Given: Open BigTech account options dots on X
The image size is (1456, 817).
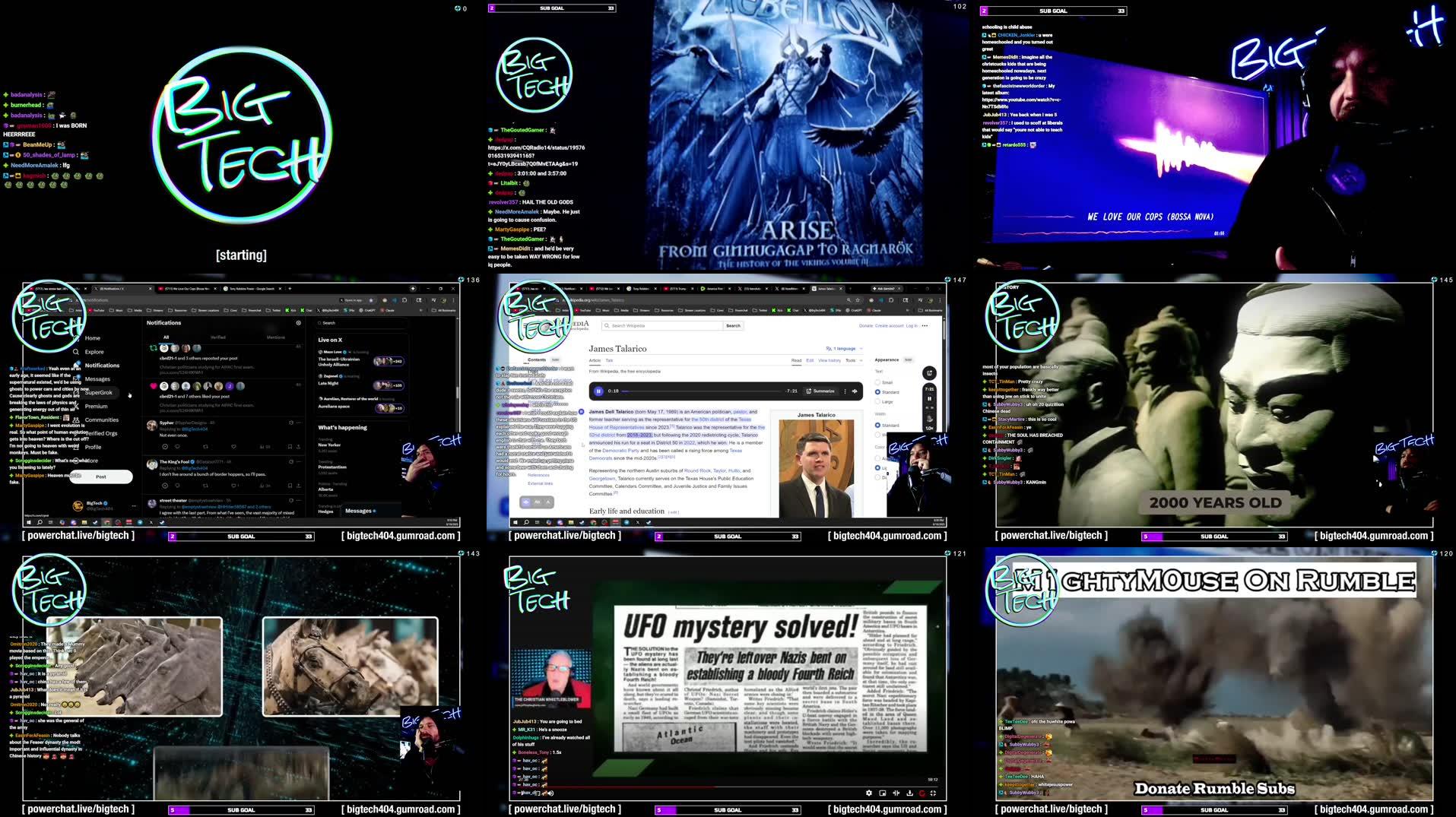Looking at the screenshot, I should tap(134, 506).
